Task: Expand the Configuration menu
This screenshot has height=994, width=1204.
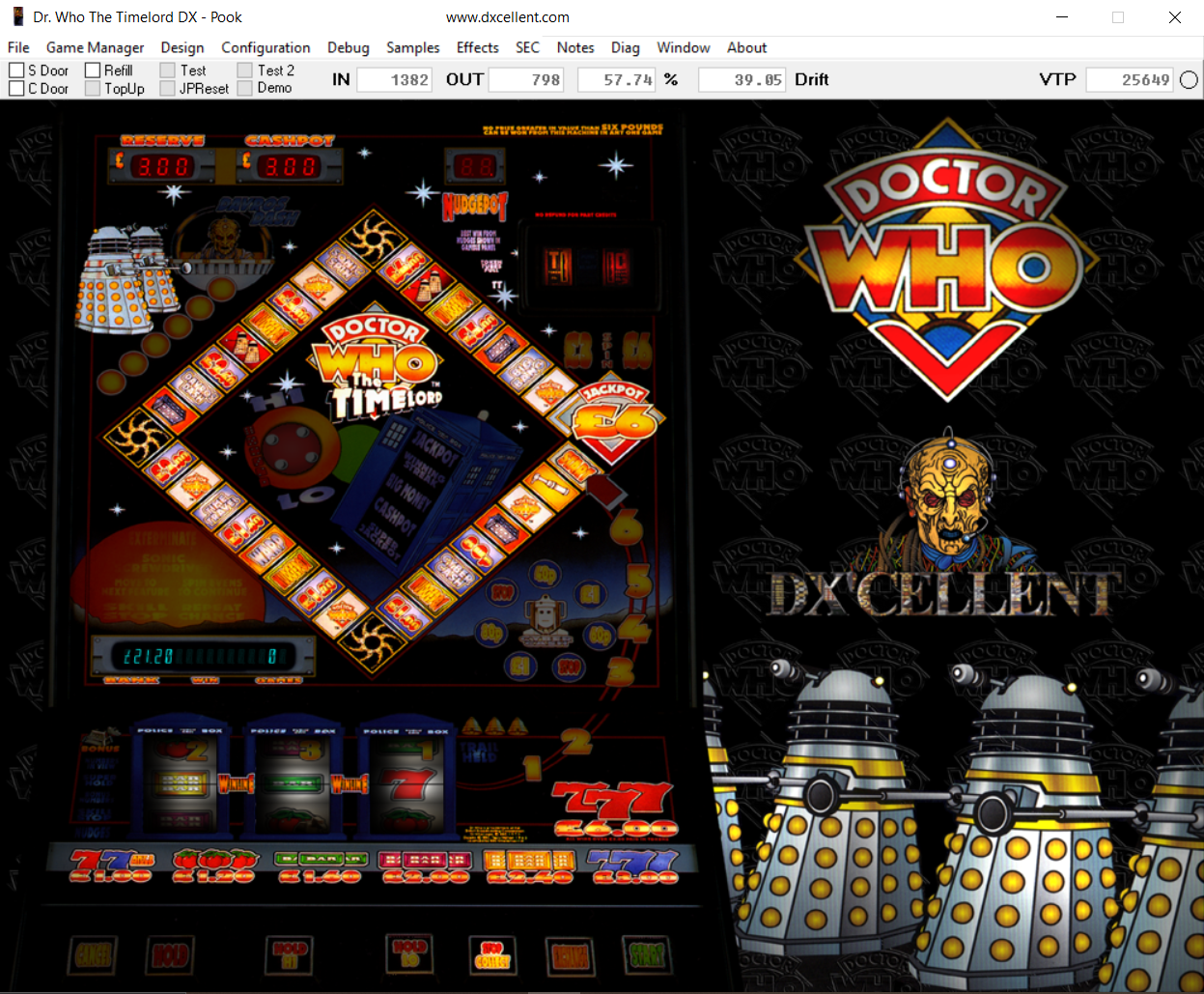Action: coord(266,47)
